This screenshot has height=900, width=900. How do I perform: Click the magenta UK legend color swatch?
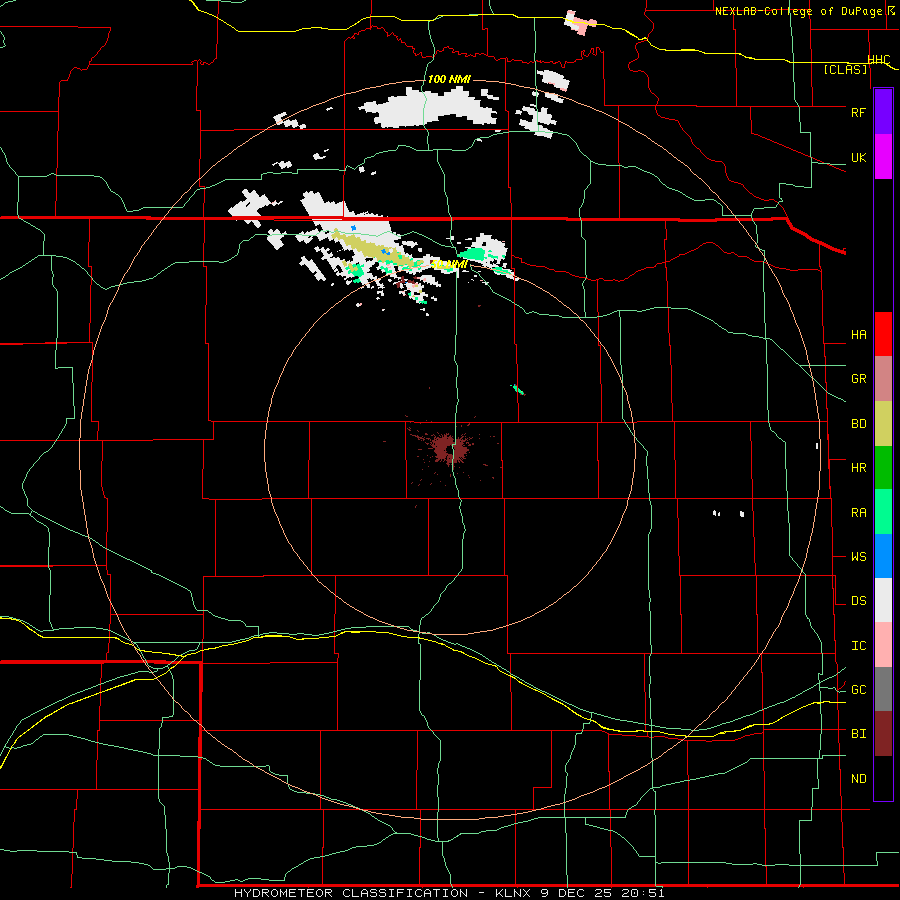point(883,157)
